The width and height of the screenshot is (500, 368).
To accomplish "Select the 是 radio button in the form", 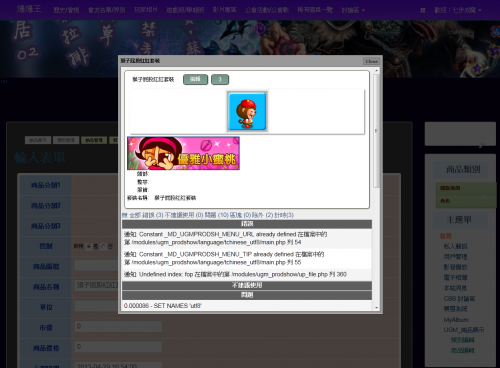I will tap(89, 246).
